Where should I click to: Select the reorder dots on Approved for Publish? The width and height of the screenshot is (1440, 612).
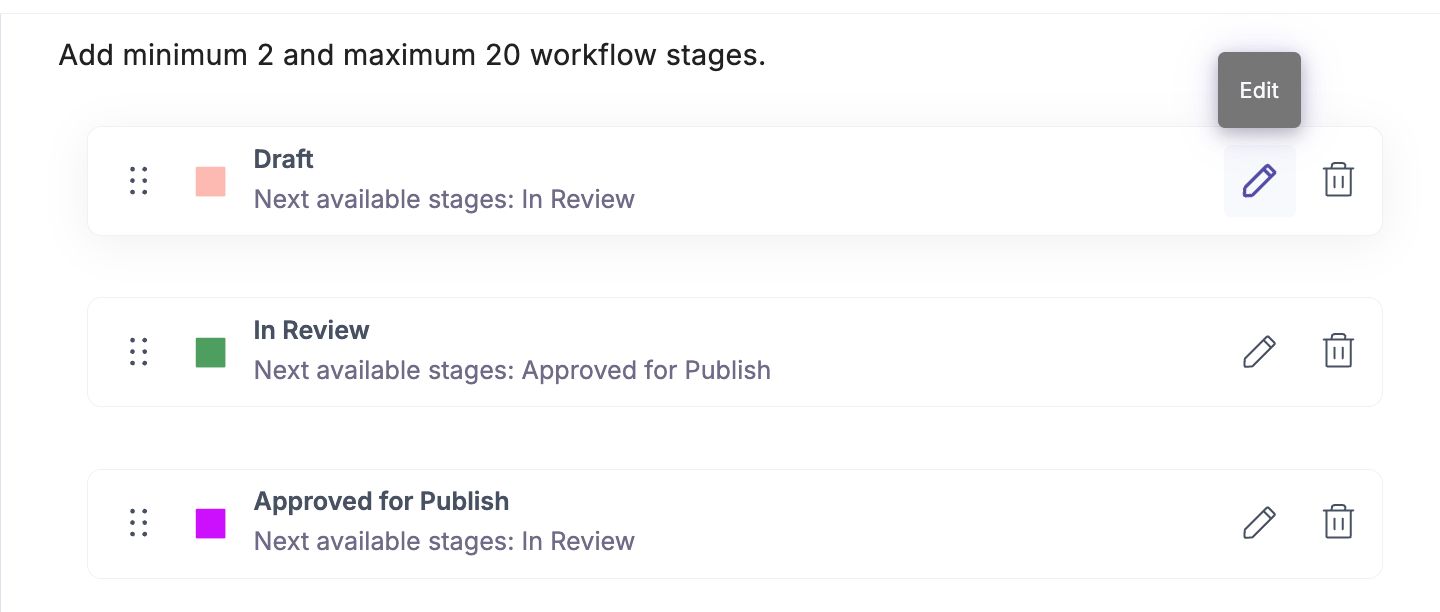139,522
